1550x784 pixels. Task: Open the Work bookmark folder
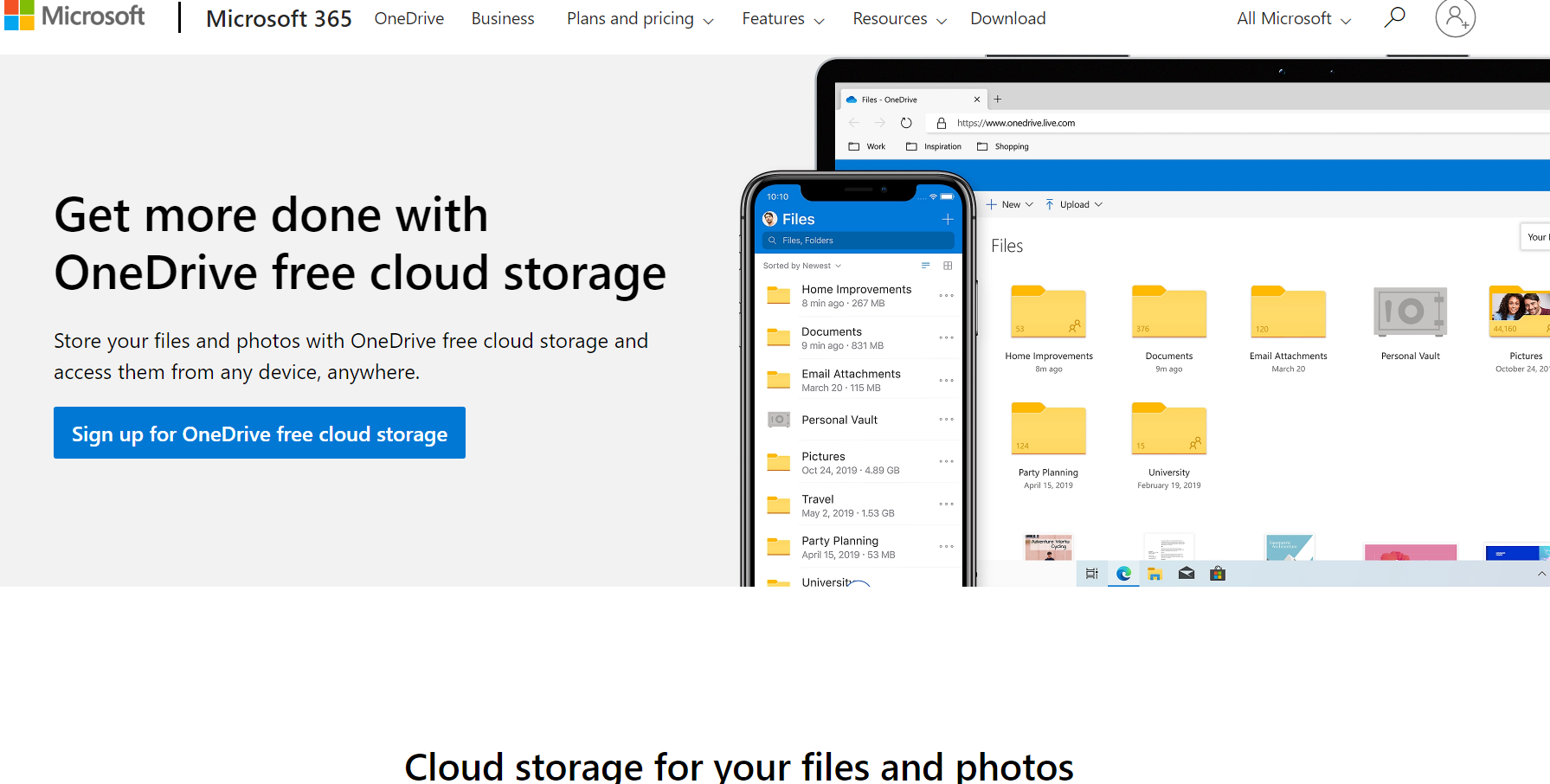click(x=867, y=146)
